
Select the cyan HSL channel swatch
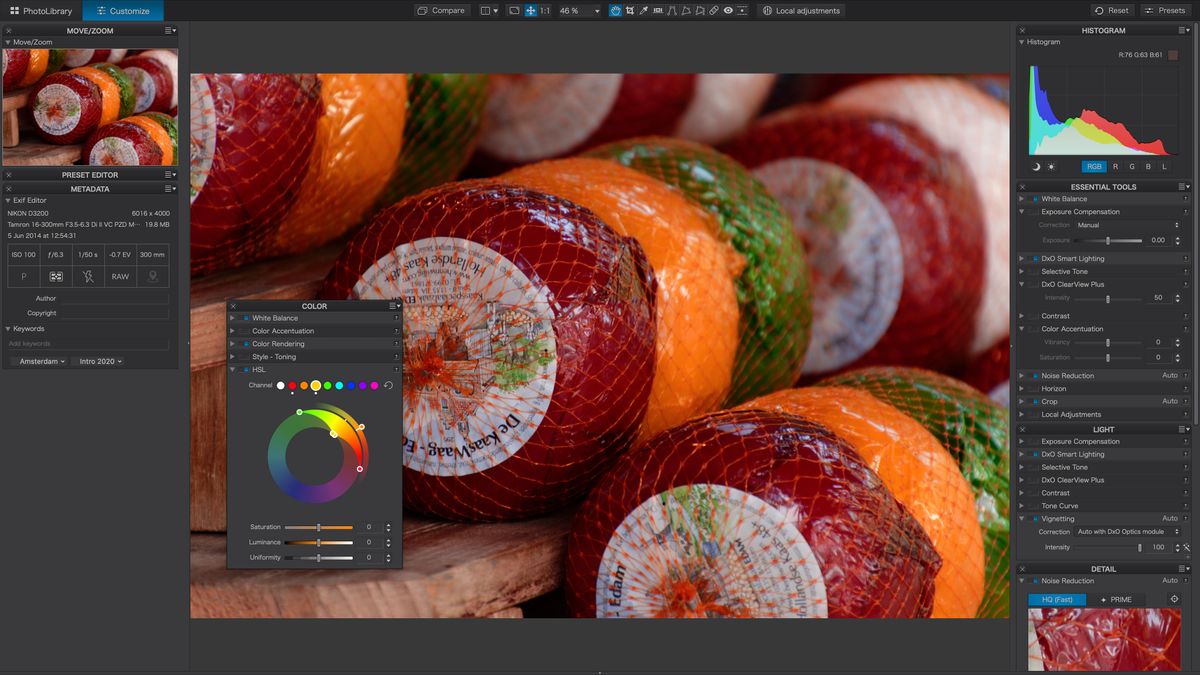[339, 385]
